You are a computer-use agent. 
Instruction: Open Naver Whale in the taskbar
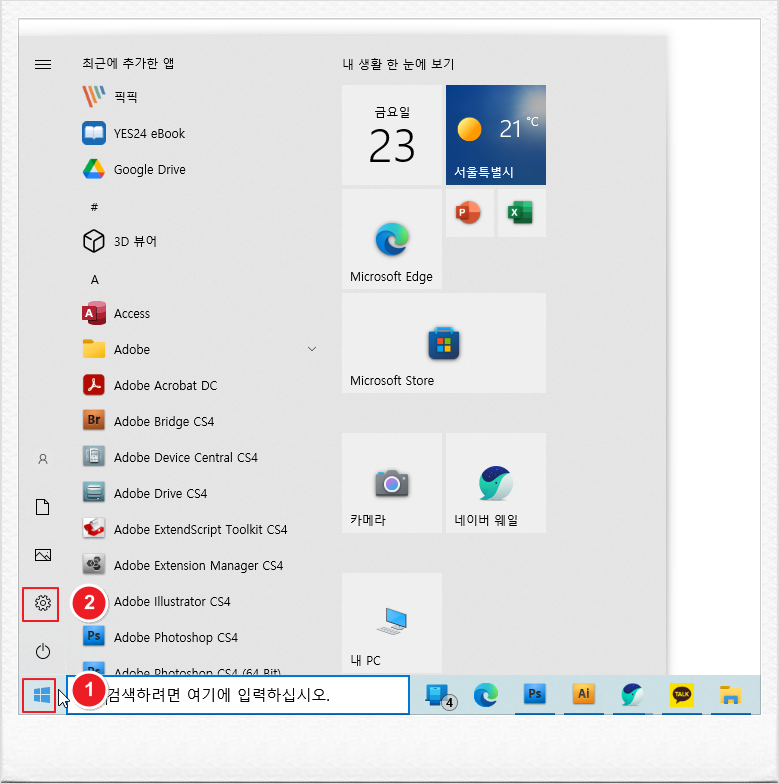click(x=632, y=694)
